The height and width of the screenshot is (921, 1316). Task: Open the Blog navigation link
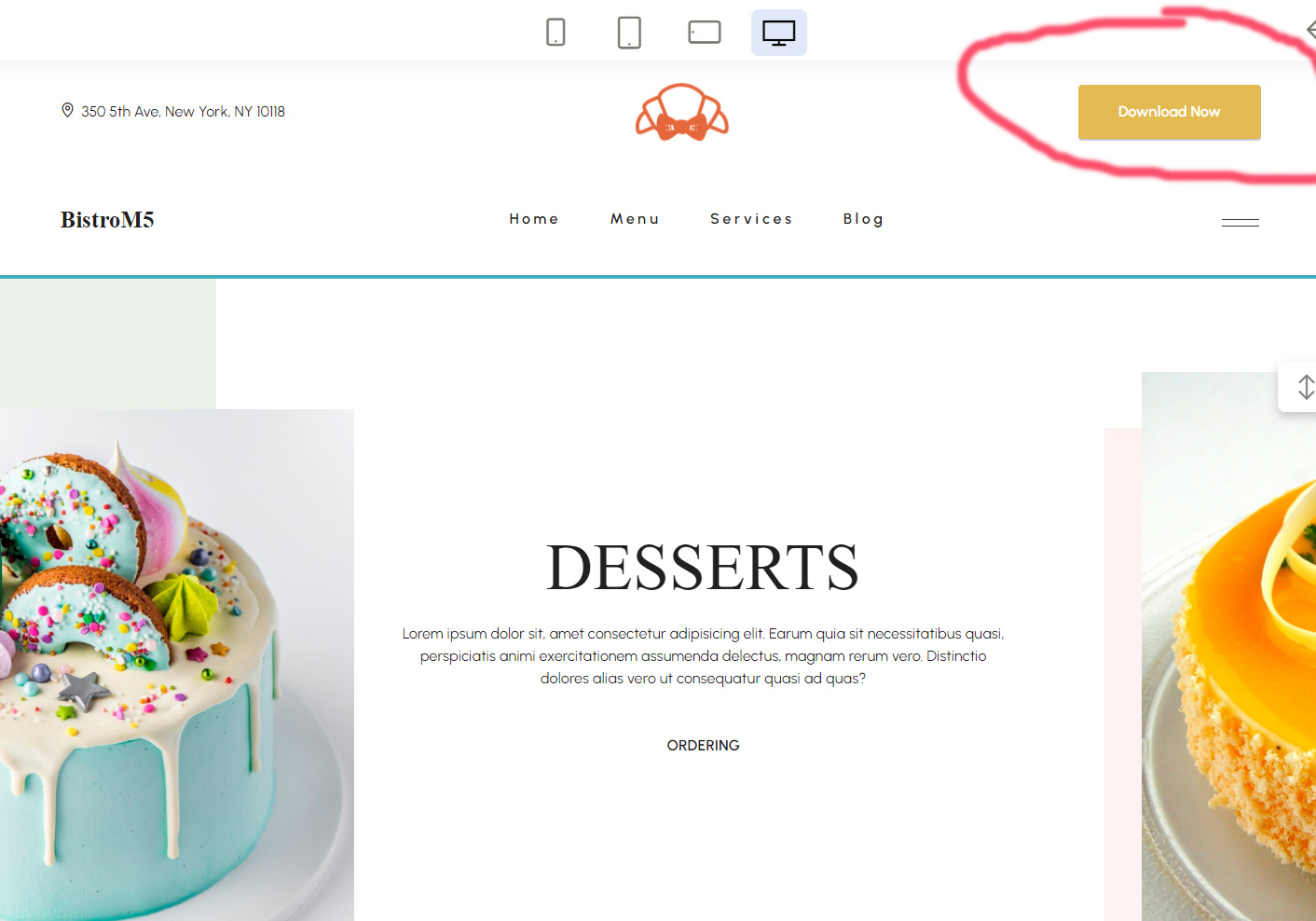pyautogui.click(x=863, y=219)
